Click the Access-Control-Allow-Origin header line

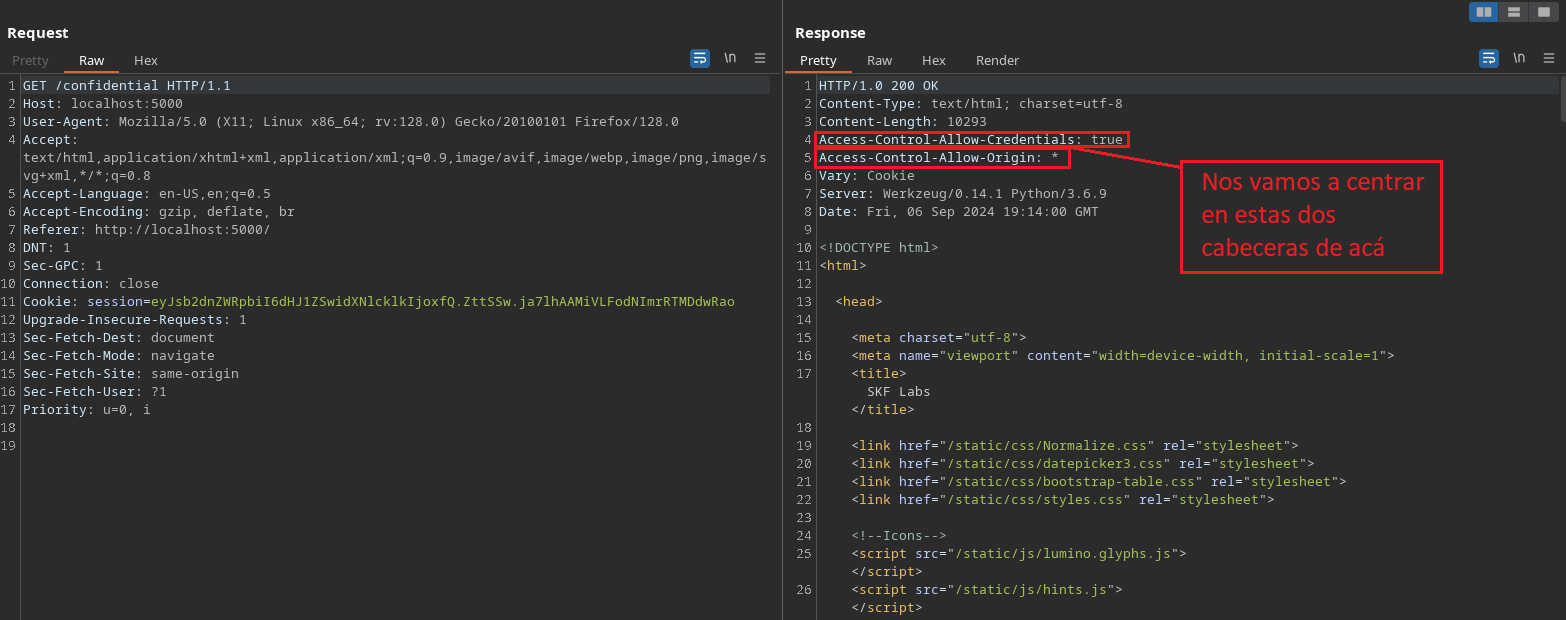(937, 158)
